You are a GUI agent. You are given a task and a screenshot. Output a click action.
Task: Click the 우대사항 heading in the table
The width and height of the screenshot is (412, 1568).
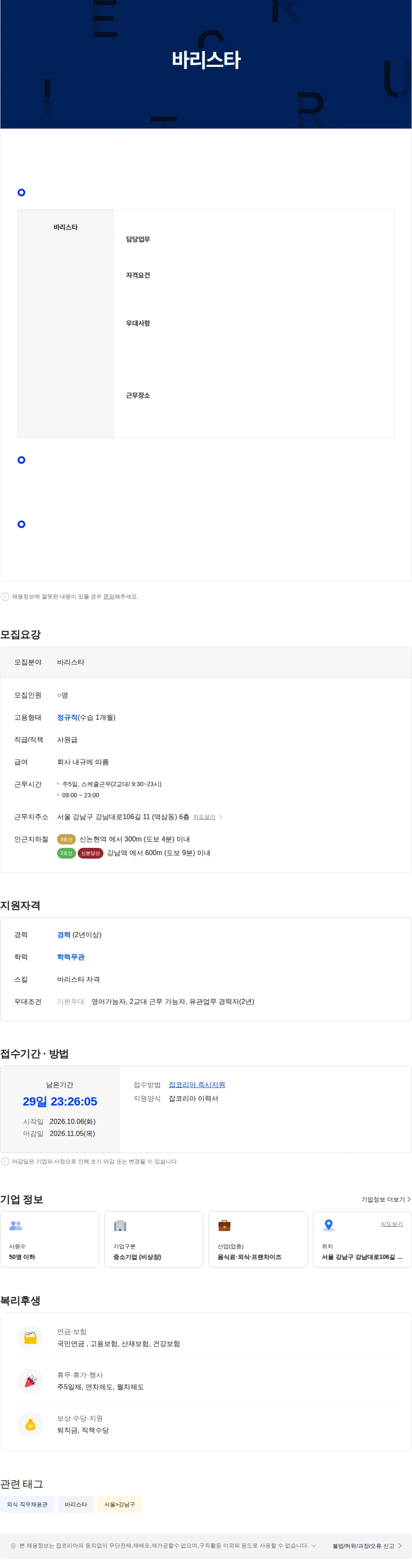[x=138, y=323]
